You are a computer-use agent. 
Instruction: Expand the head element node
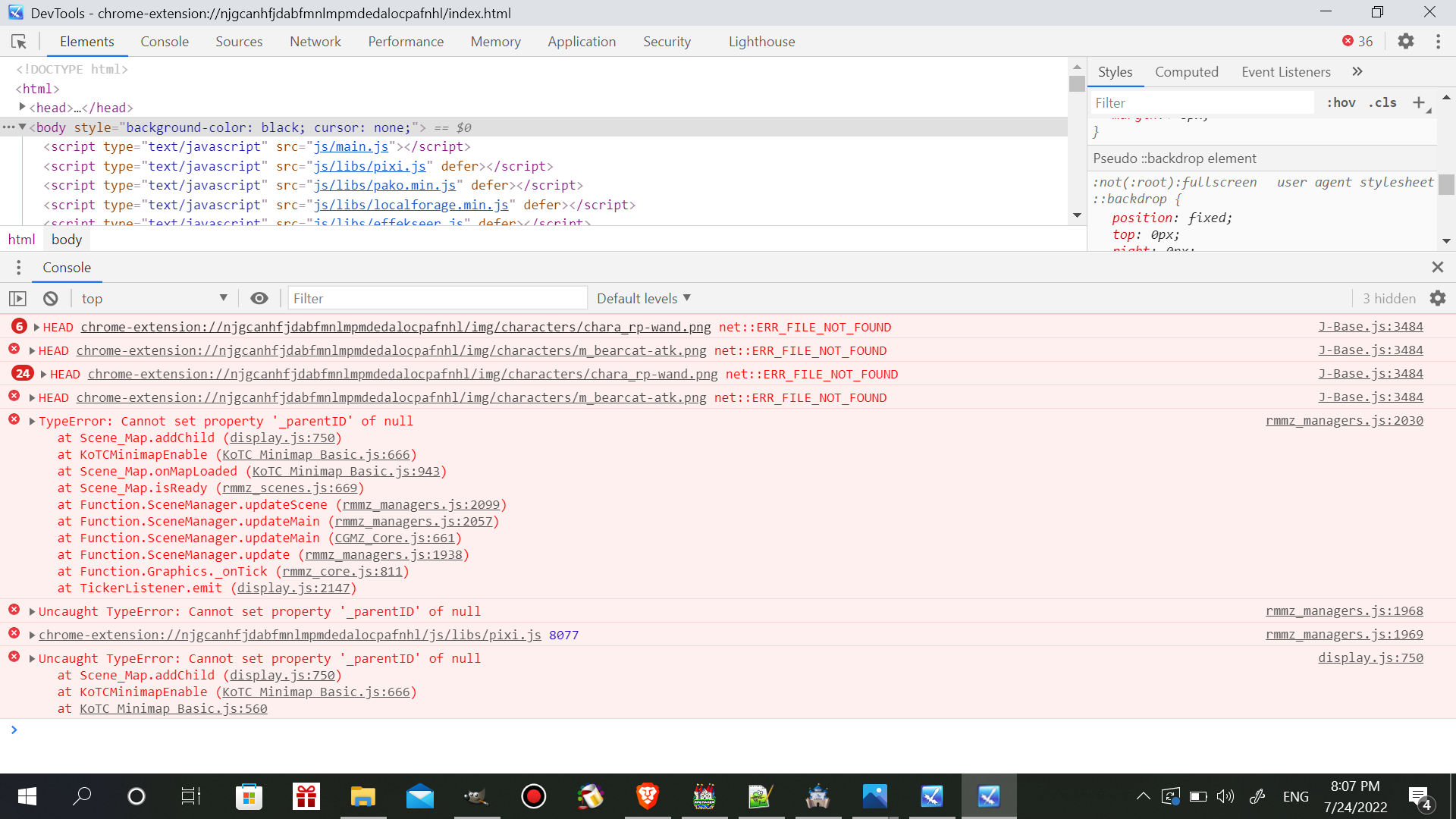(x=22, y=107)
